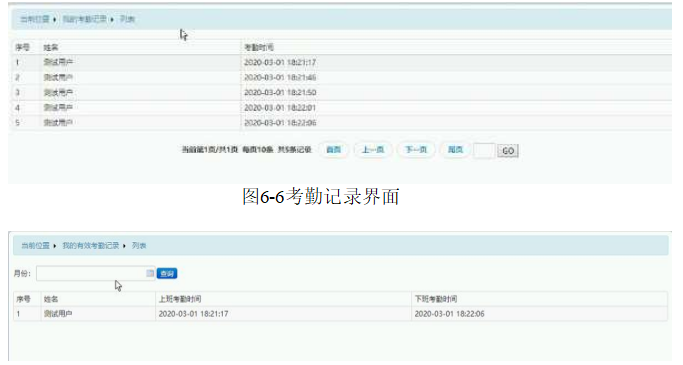Image resolution: width=683 pixels, height=365 pixels.
Task: Select the 下班考勤时间 column header
Action: pyautogui.click(x=436, y=299)
